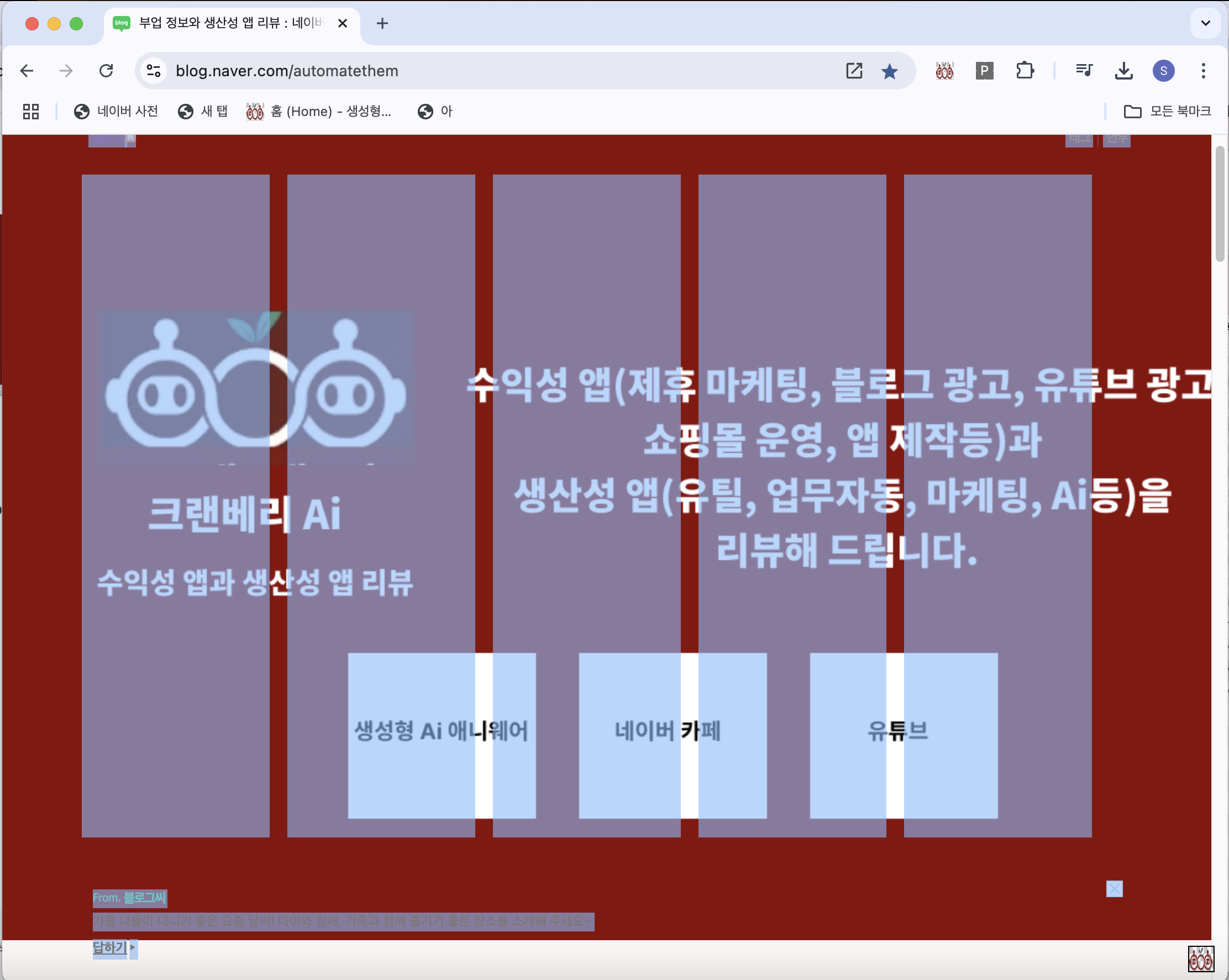Select the 부업 정보와 생산성 앱 리뷰 tab
This screenshot has width=1229, height=980.
232,23
